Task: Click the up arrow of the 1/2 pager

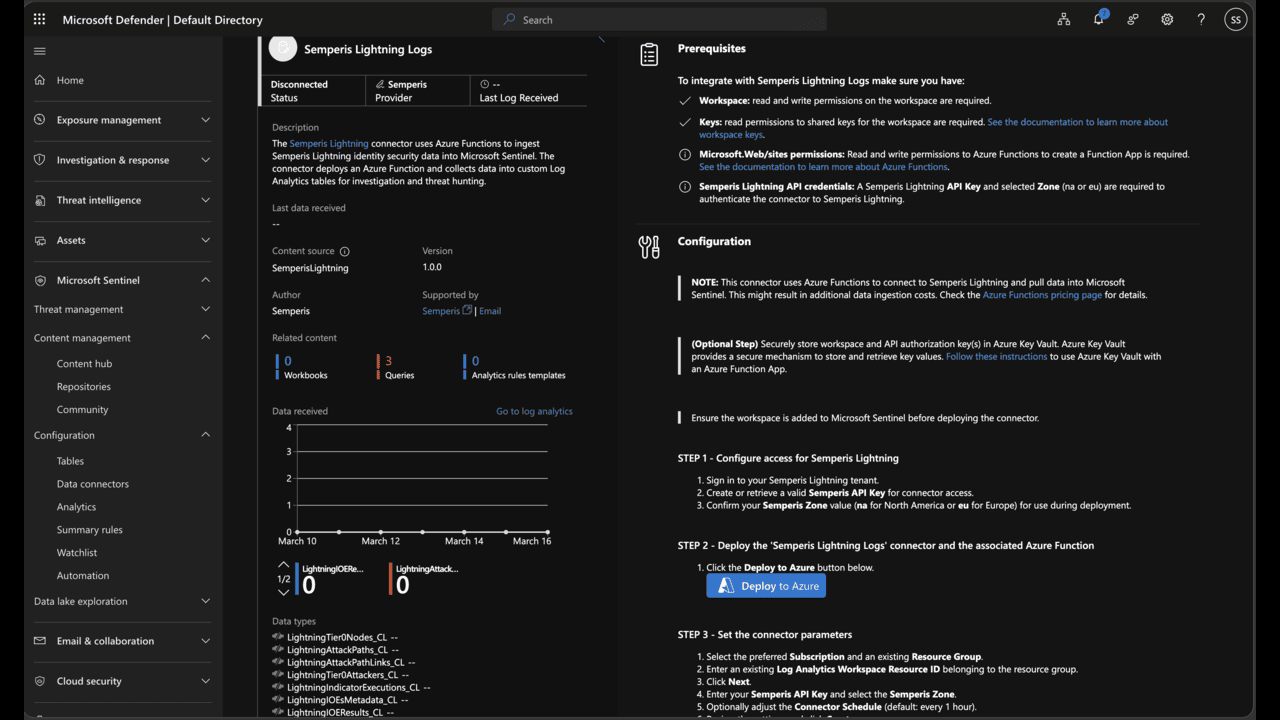Action: 283,565
